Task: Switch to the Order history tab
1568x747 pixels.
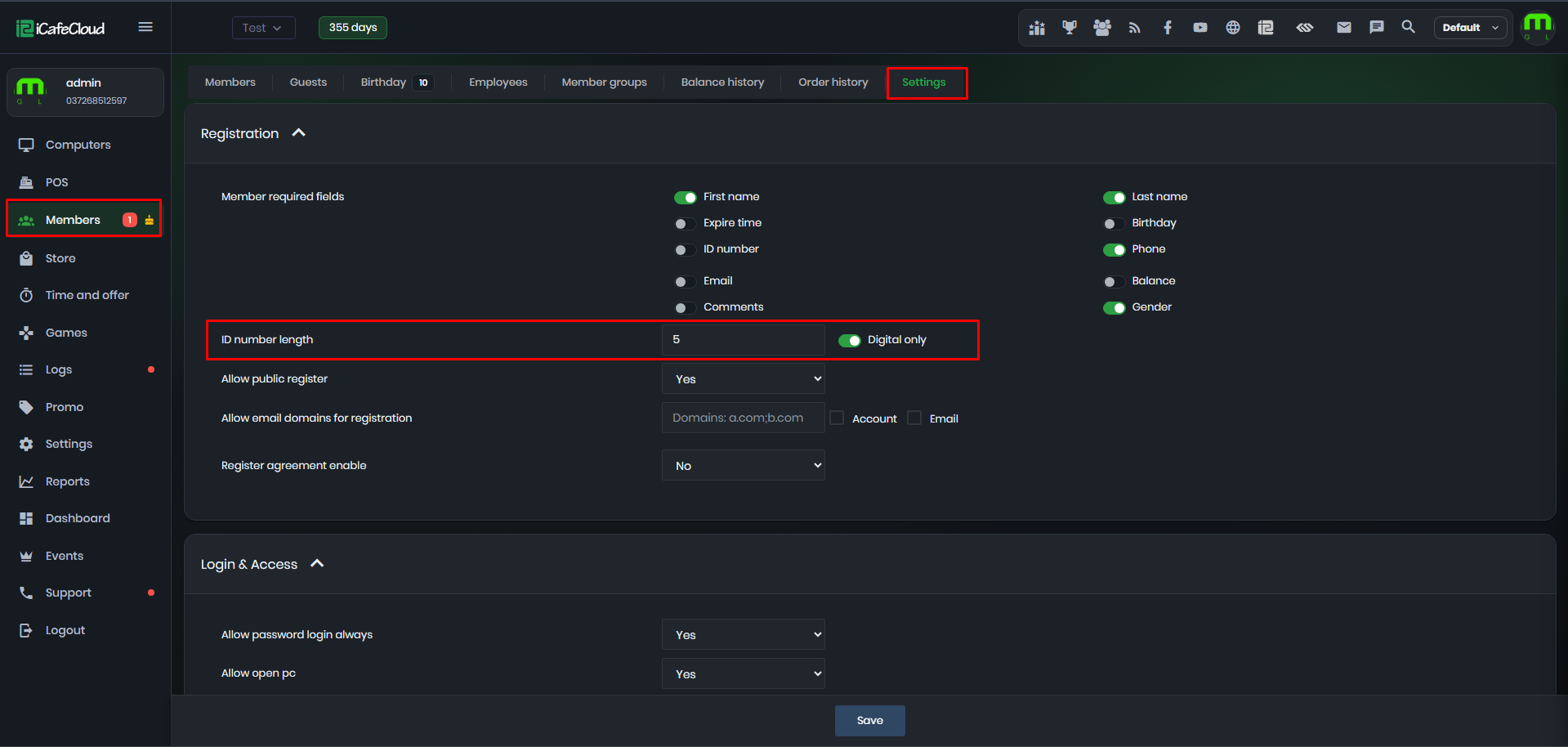Action: click(833, 83)
